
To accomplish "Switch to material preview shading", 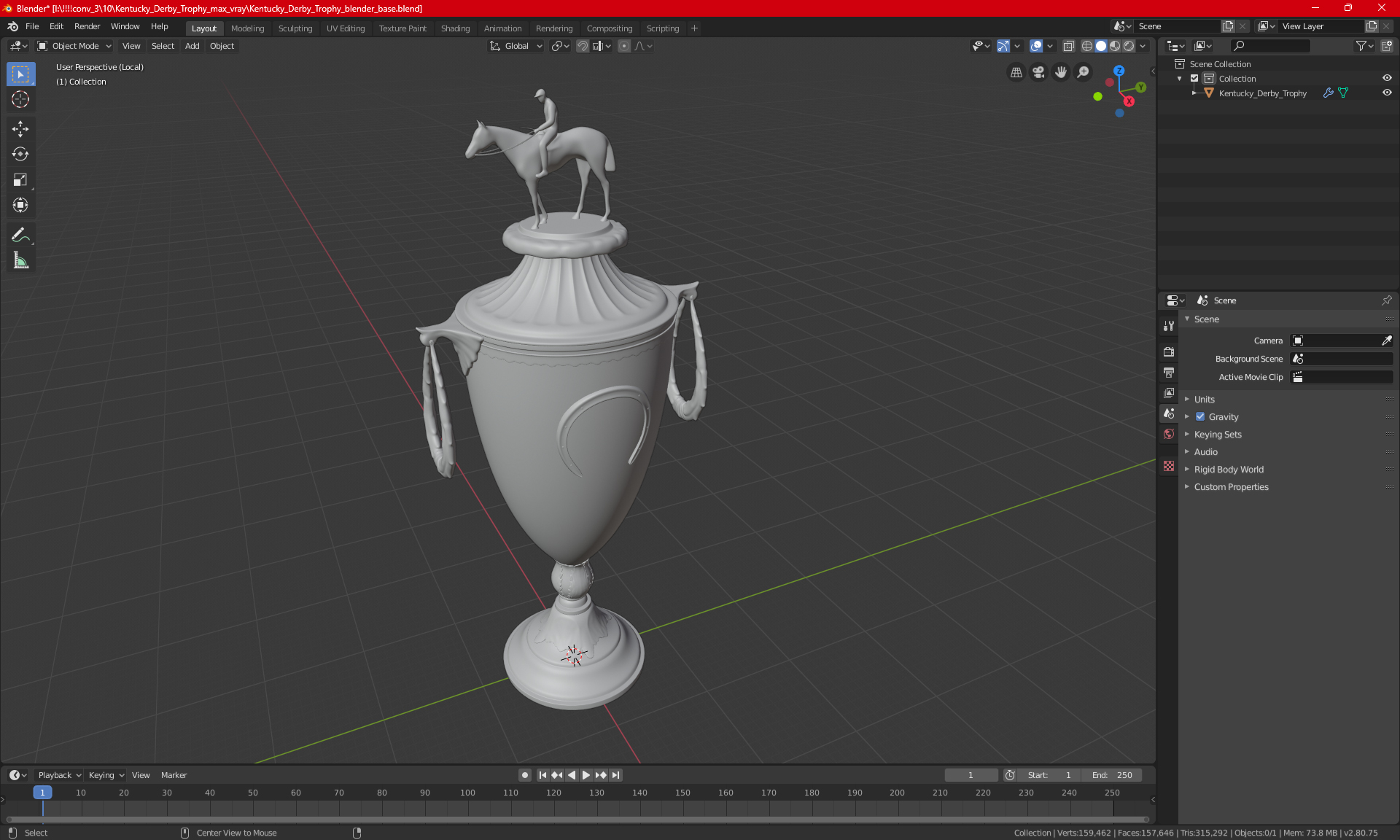I will pyautogui.click(x=1115, y=46).
